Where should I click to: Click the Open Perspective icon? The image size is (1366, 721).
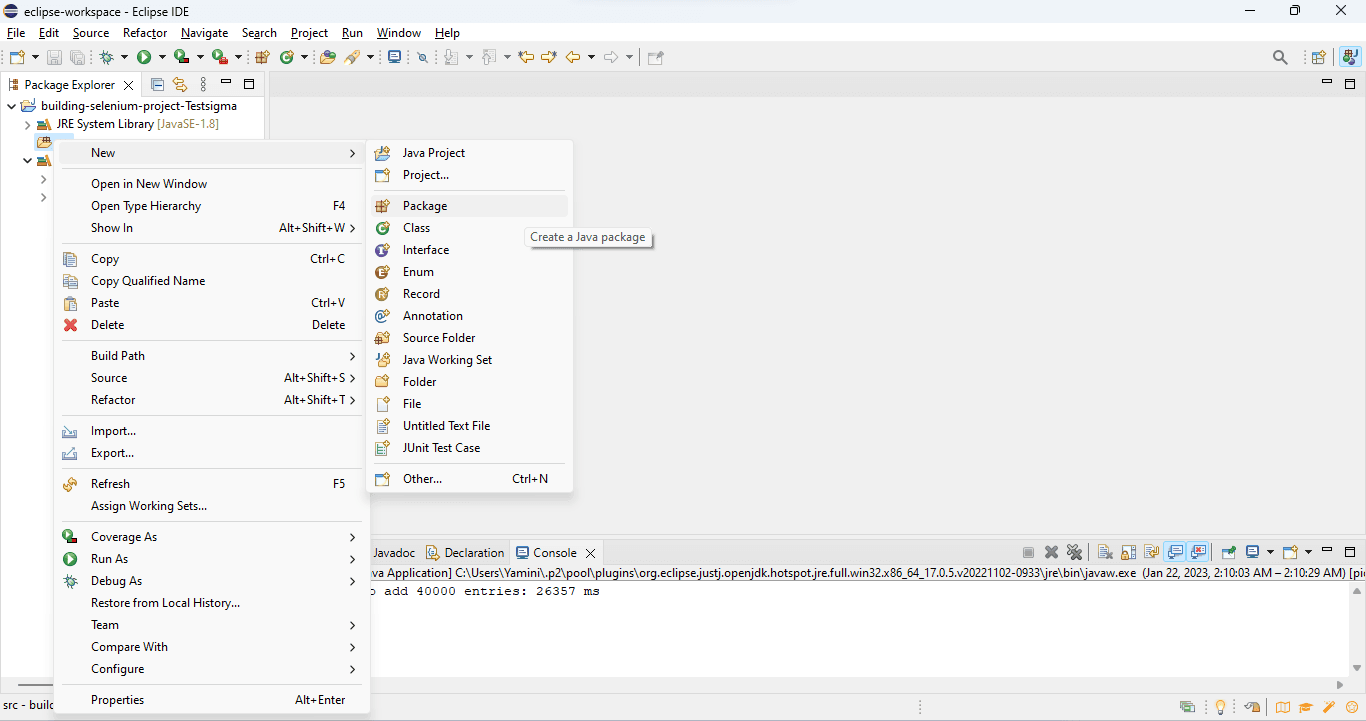point(1319,58)
